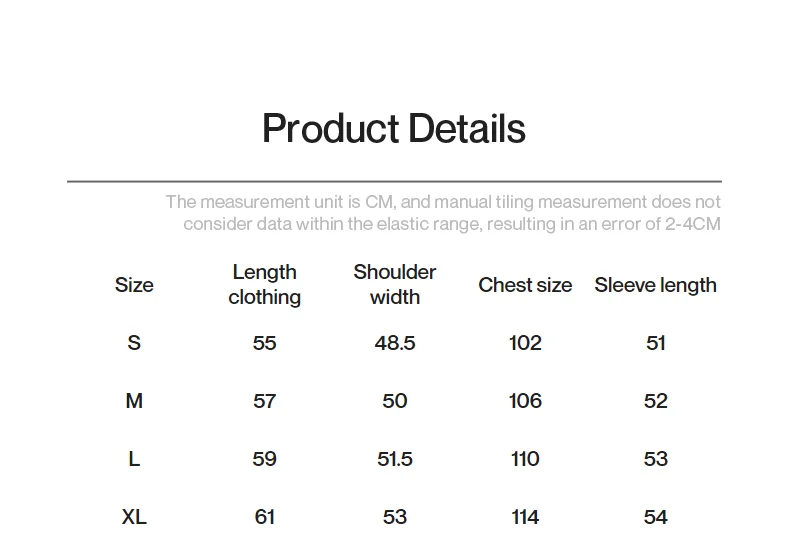The image size is (790, 545).
Task: Select the 54 sleeve length value
Action: [655, 517]
